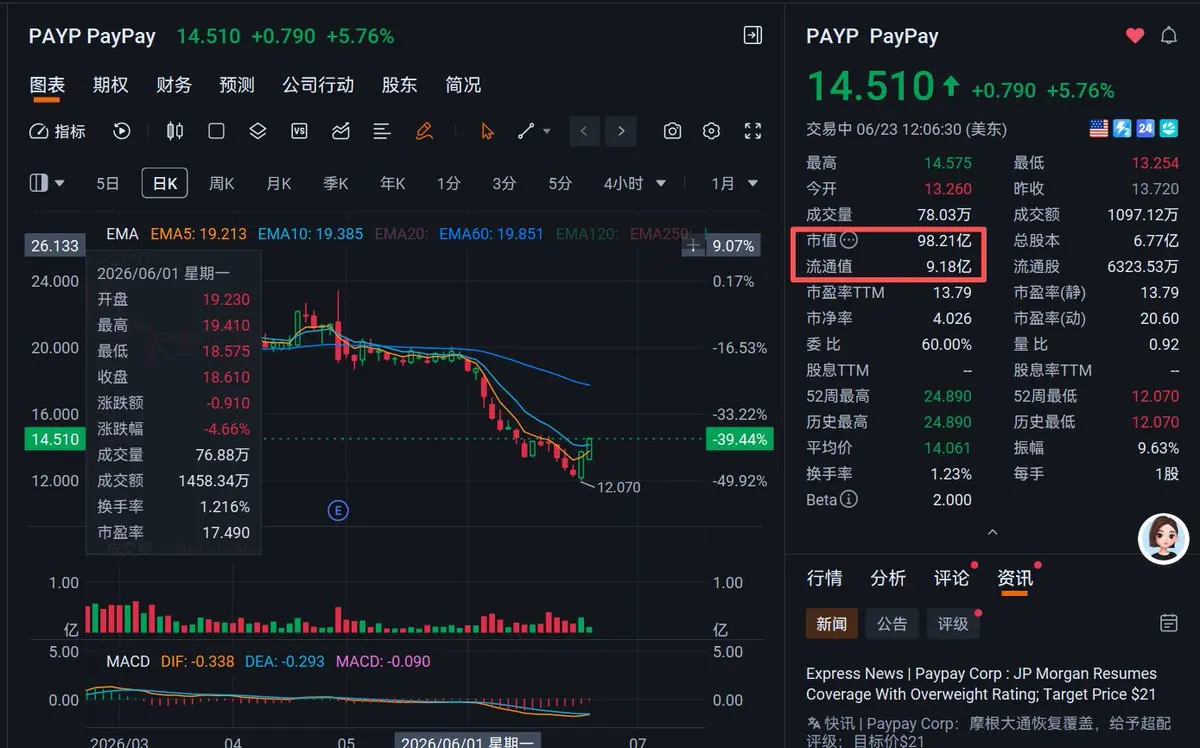Select the 5分 minute period

point(560,183)
